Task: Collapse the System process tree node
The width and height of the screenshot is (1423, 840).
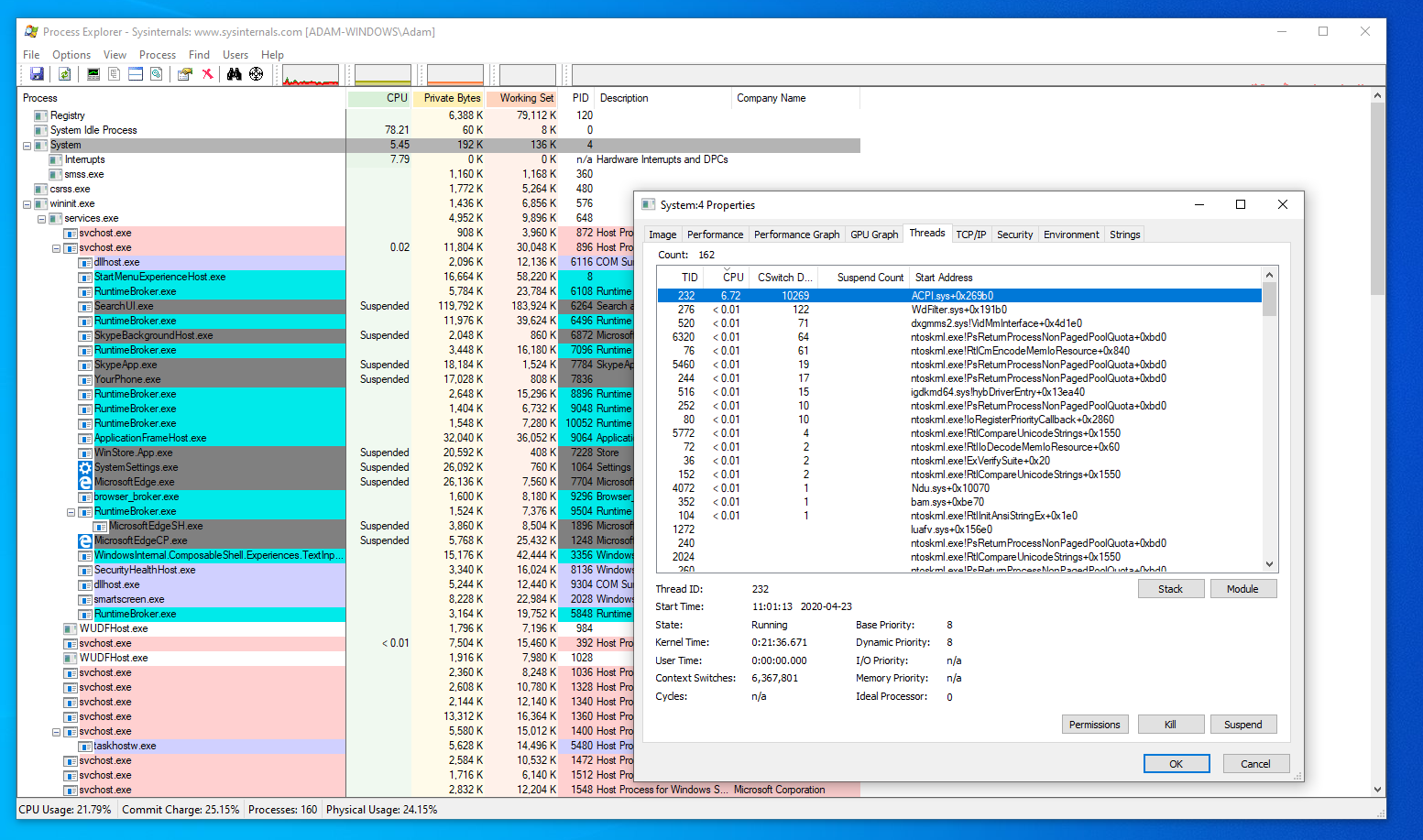Action: coord(27,146)
